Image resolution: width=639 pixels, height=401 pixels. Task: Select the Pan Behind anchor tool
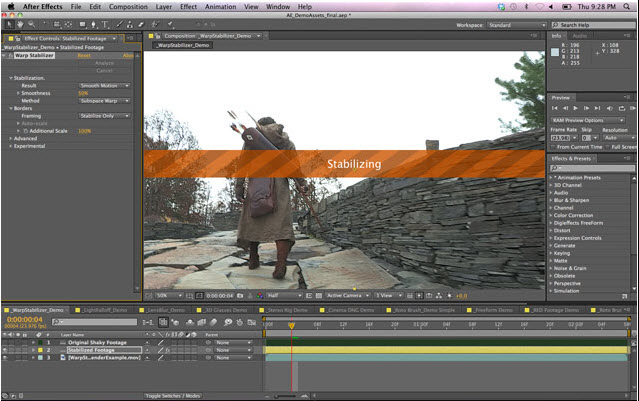(68, 24)
